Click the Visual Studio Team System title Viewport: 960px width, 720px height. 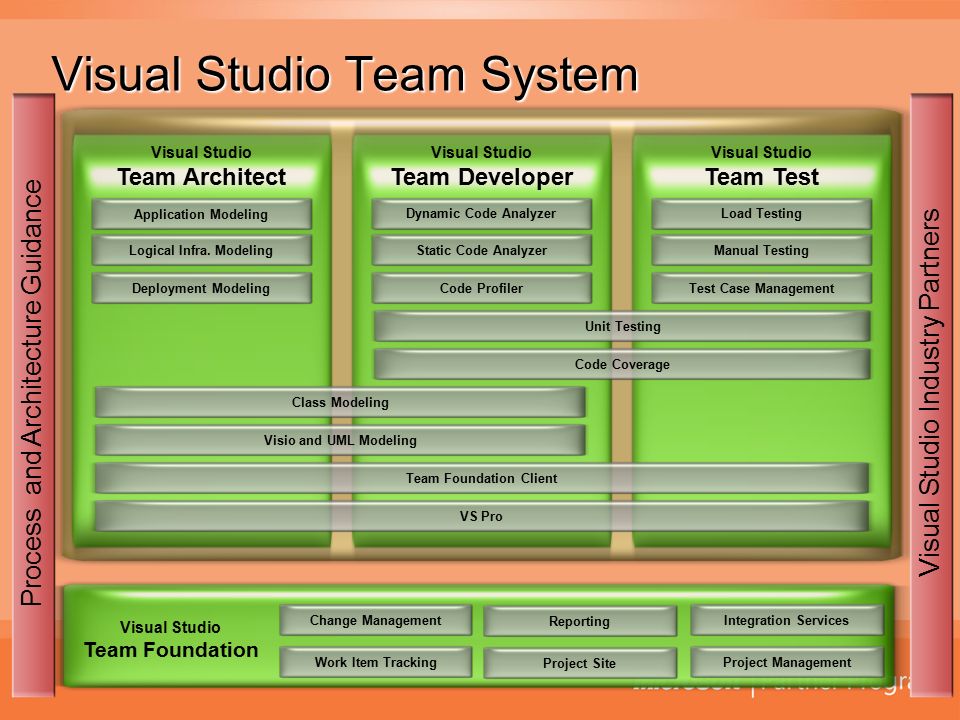pos(345,75)
